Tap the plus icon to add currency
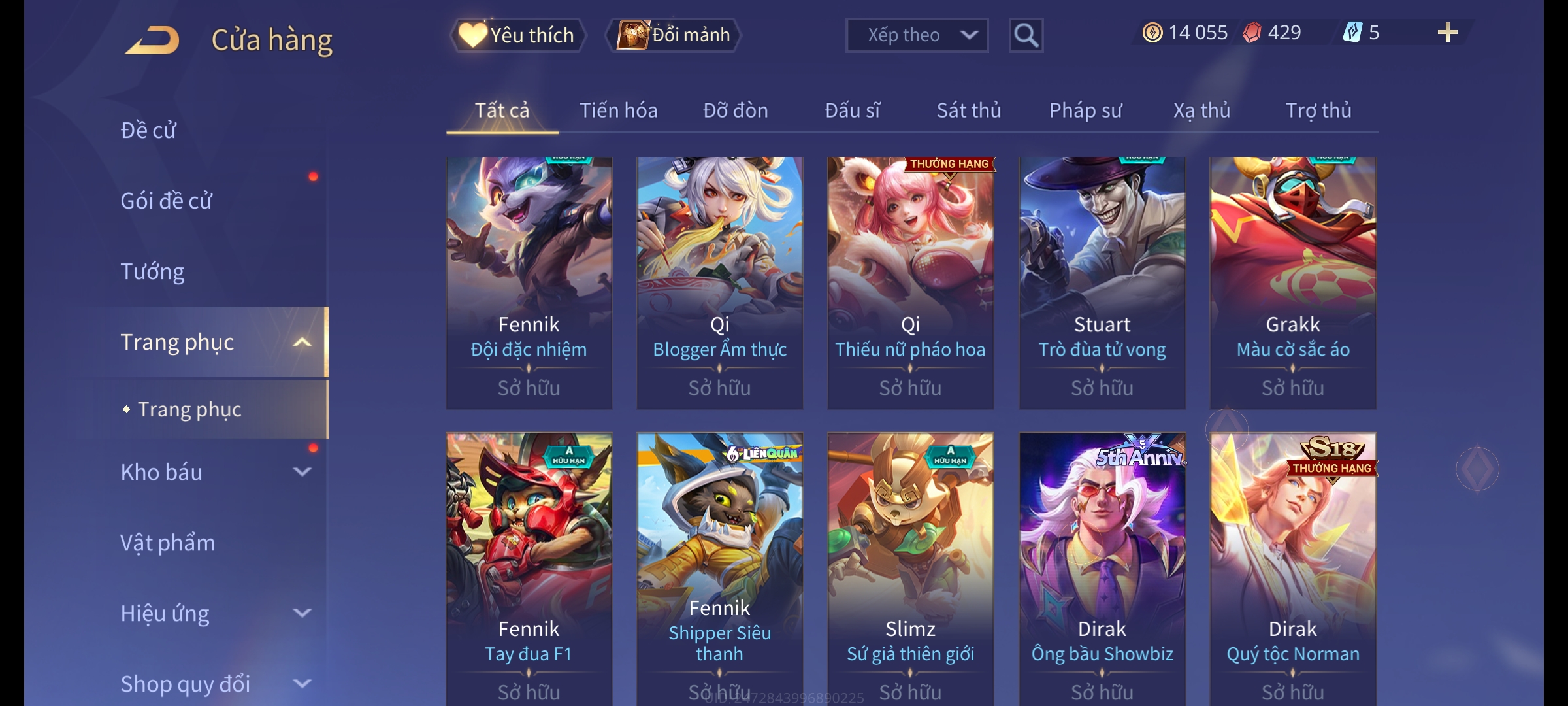This screenshot has width=1568, height=706. (x=1447, y=33)
